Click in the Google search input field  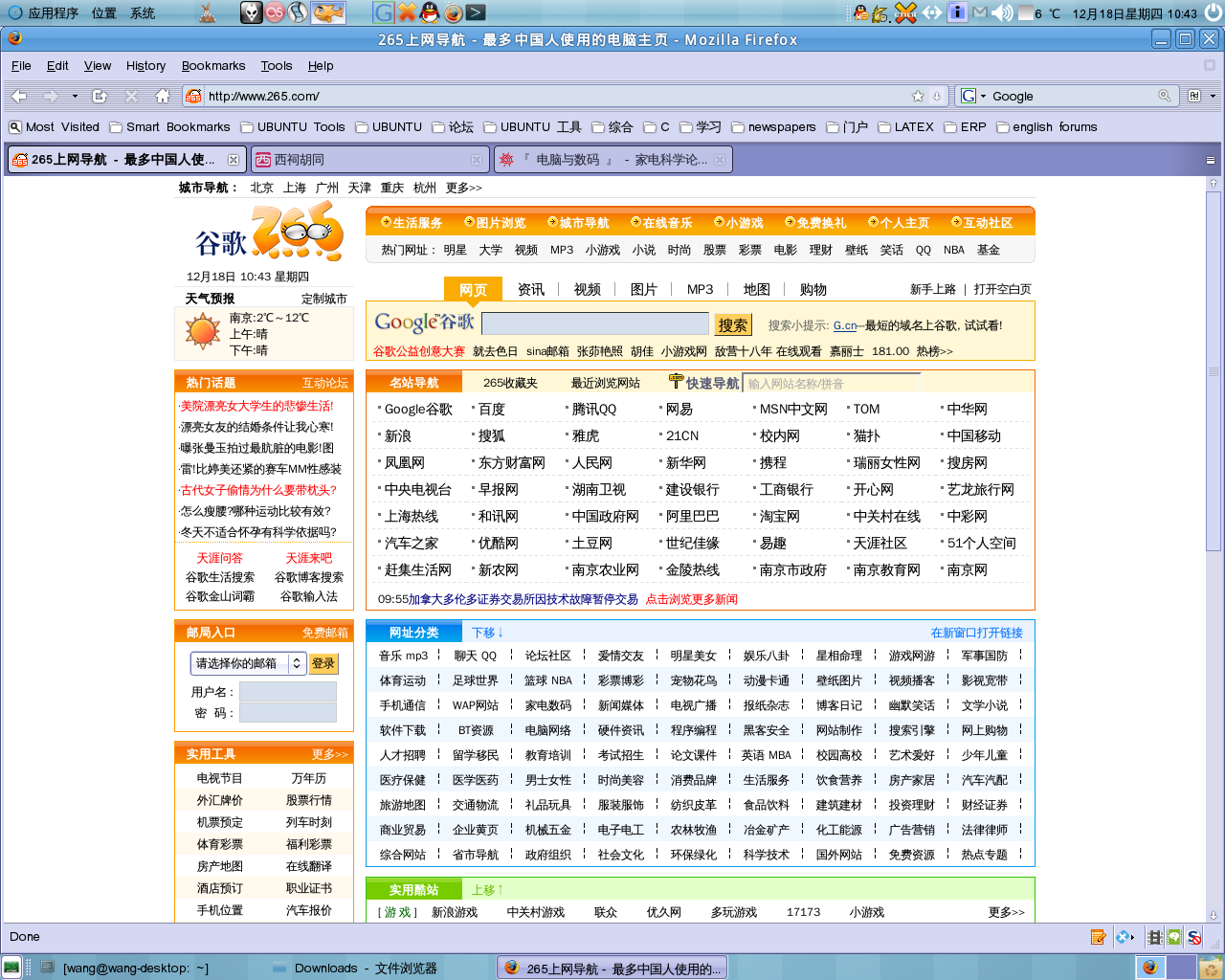click(x=595, y=323)
